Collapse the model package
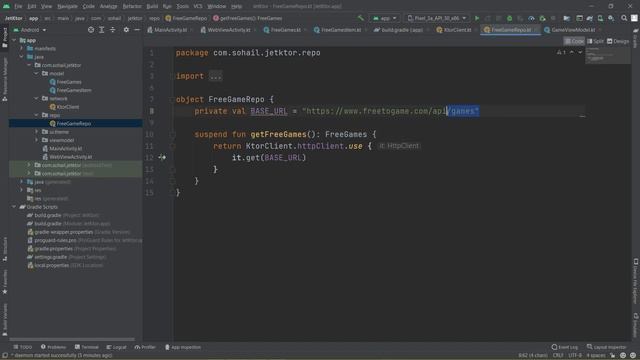This screenshot has height=360, width=640. coord(37,73)
